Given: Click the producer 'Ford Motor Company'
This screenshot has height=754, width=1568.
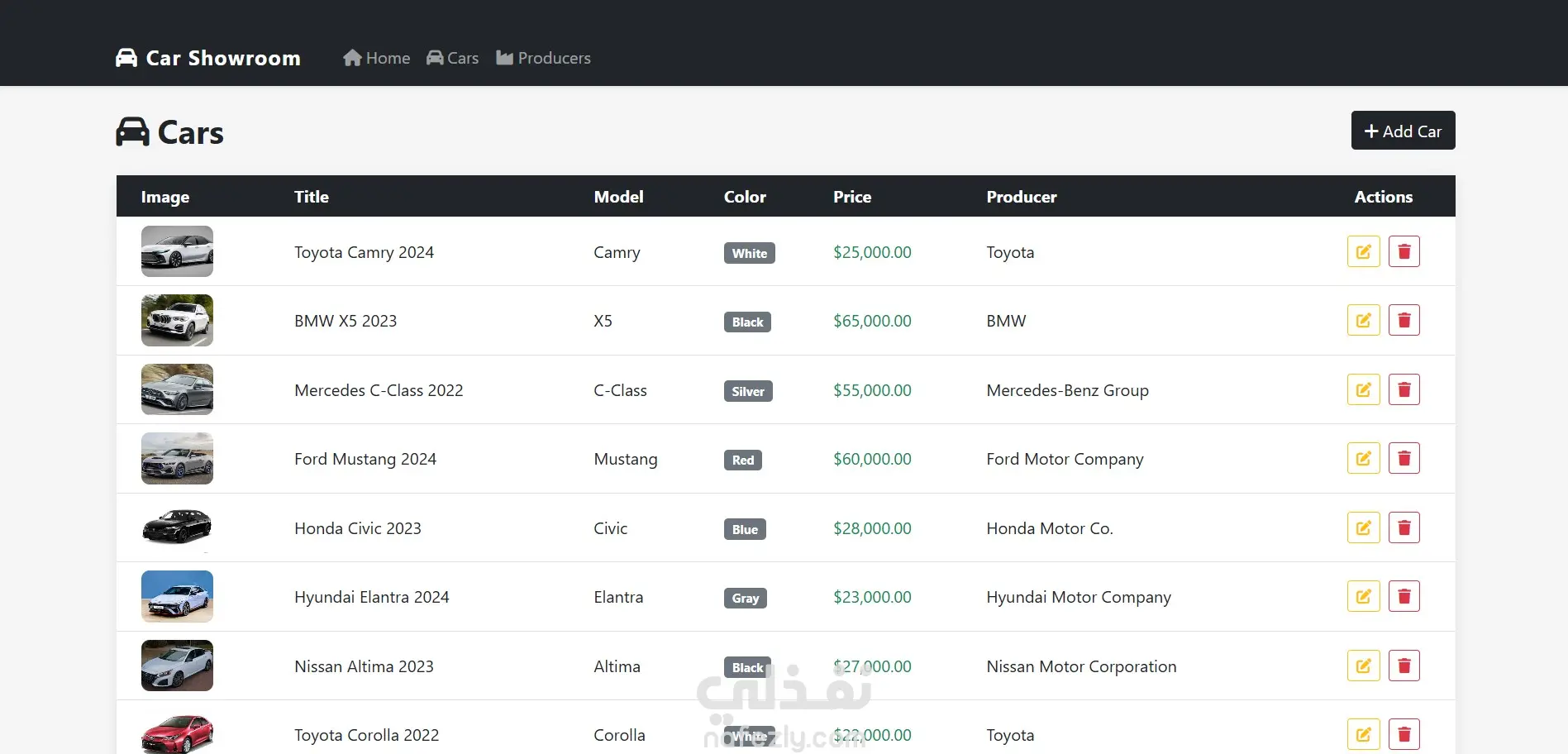Looking at the screenshot, I should [1065, 459].
